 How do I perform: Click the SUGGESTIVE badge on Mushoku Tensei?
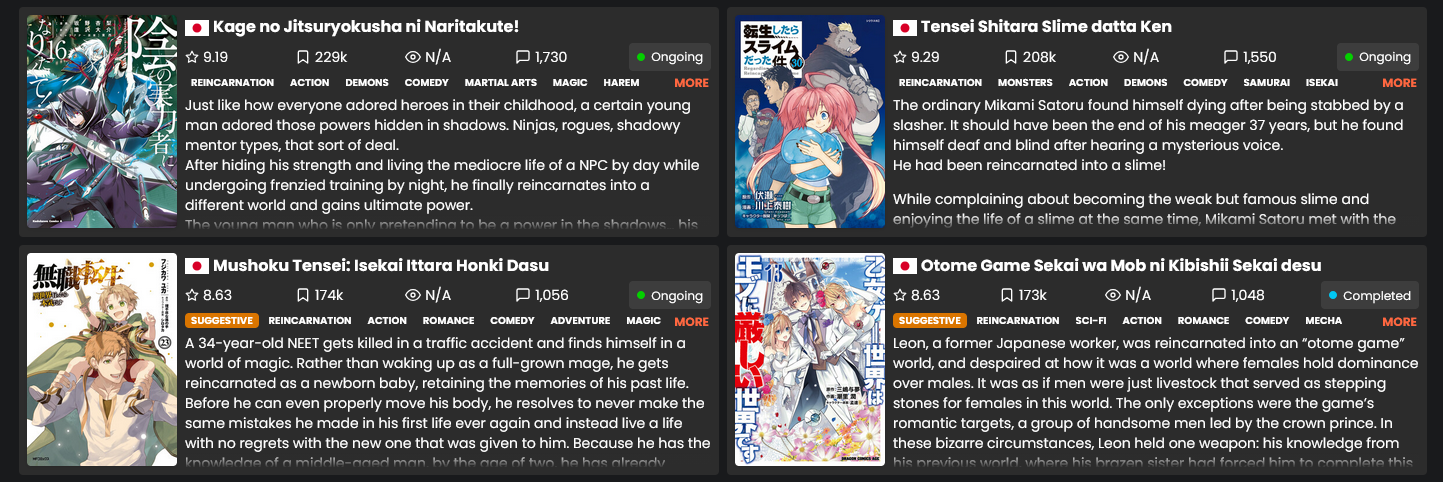pos(222,321)
